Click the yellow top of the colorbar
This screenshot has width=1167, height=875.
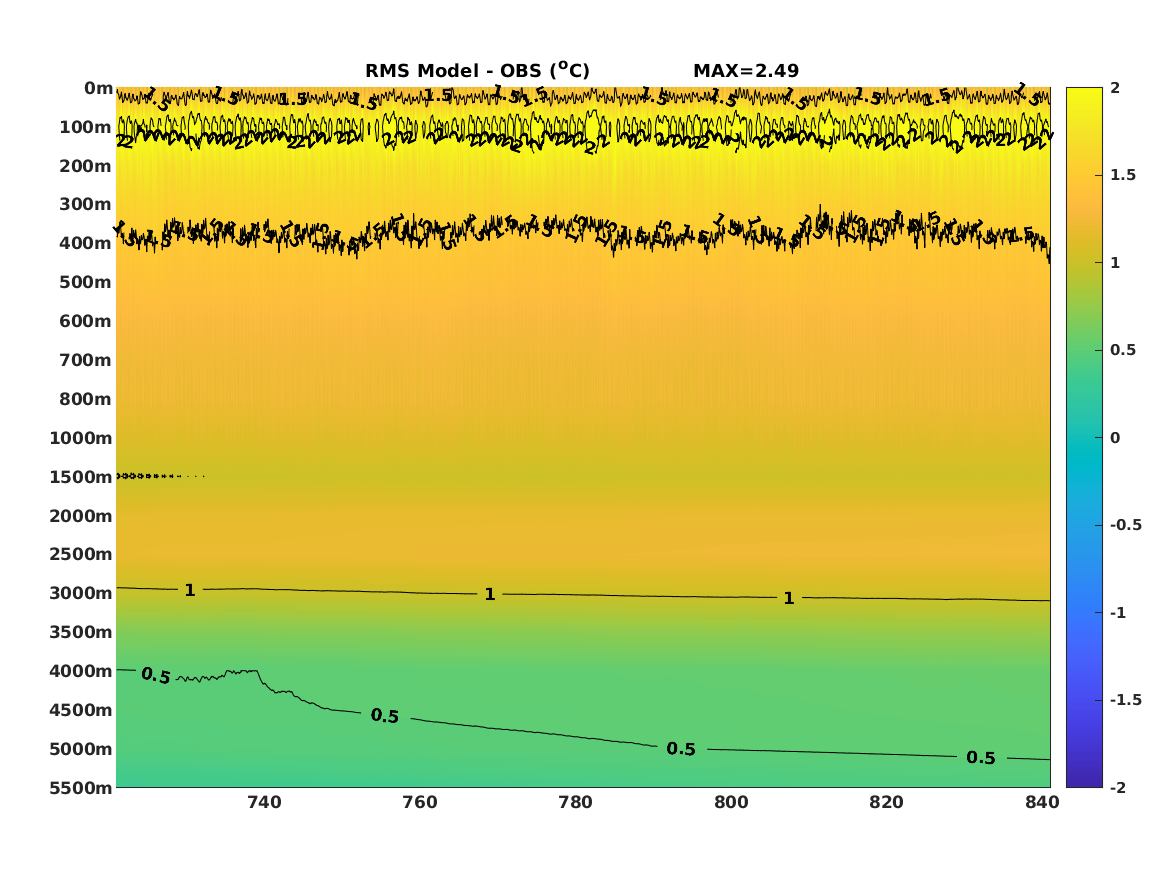(1084, 95)
